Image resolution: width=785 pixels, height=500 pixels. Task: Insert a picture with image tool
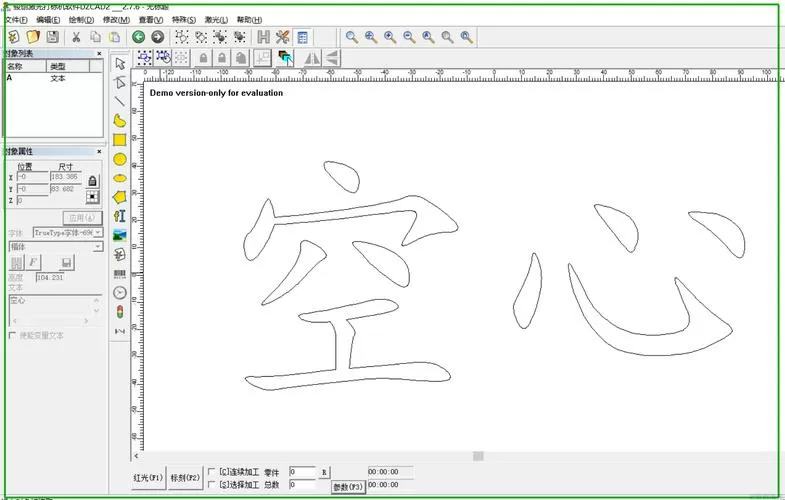point(120,235)
